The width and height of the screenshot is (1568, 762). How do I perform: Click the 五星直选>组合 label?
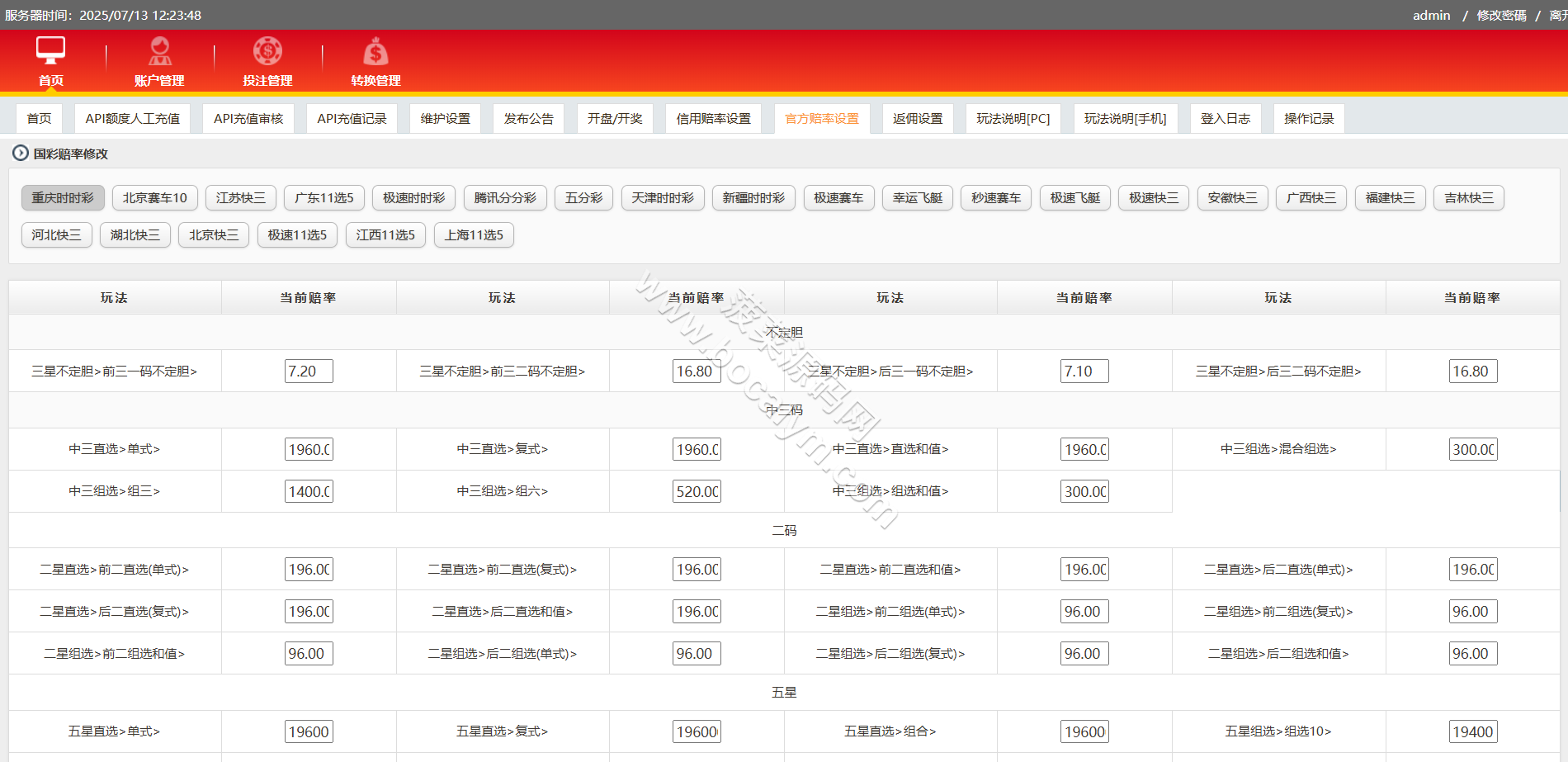coord(890,731)
